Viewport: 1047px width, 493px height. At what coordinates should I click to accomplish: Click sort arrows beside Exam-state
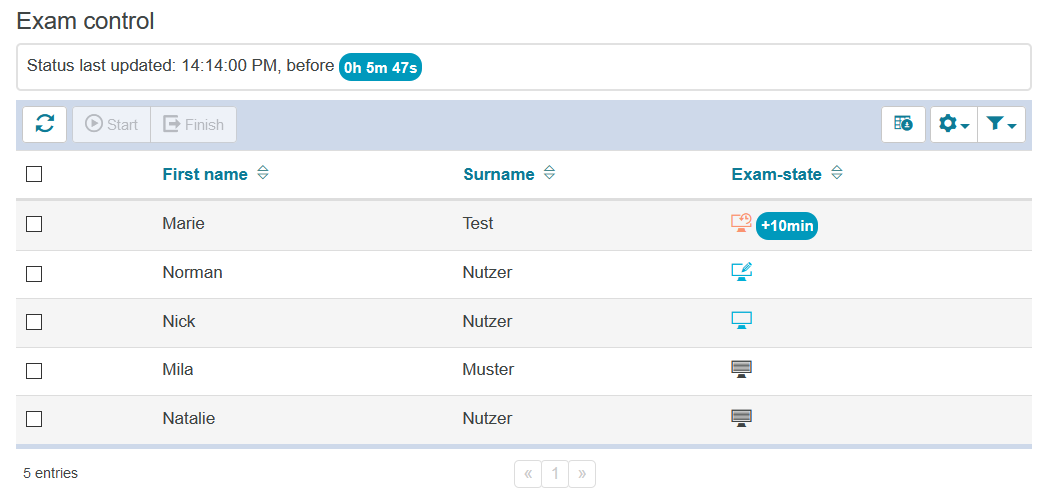(x=837, y=174)
